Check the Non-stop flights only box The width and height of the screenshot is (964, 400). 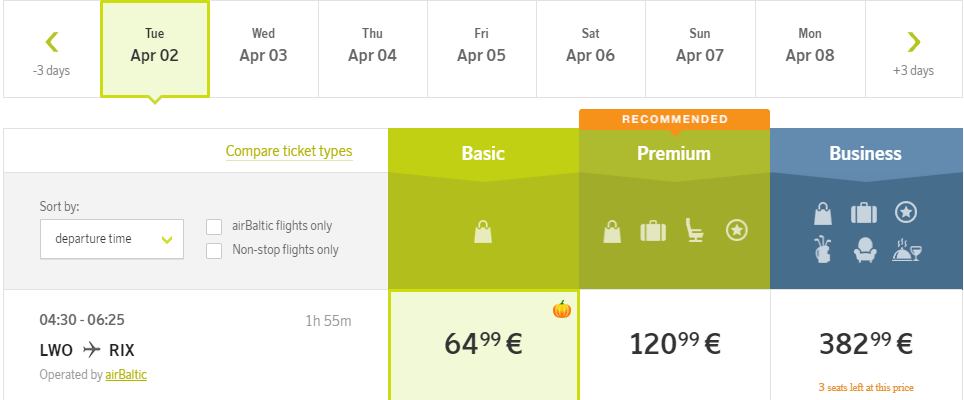tap(214, 250)
